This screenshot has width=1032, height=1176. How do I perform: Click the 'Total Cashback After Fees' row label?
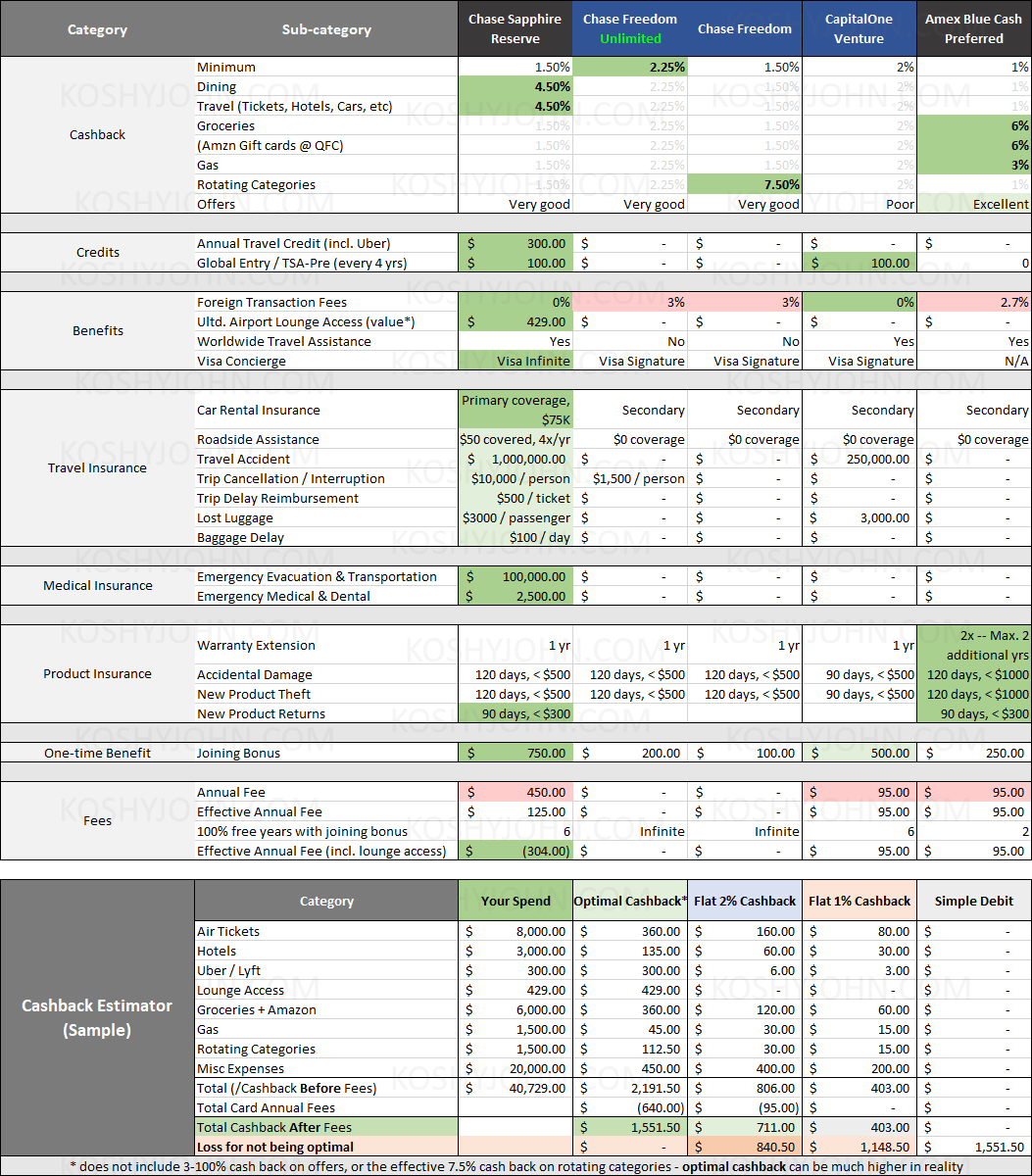click(x=325, y=1127)
